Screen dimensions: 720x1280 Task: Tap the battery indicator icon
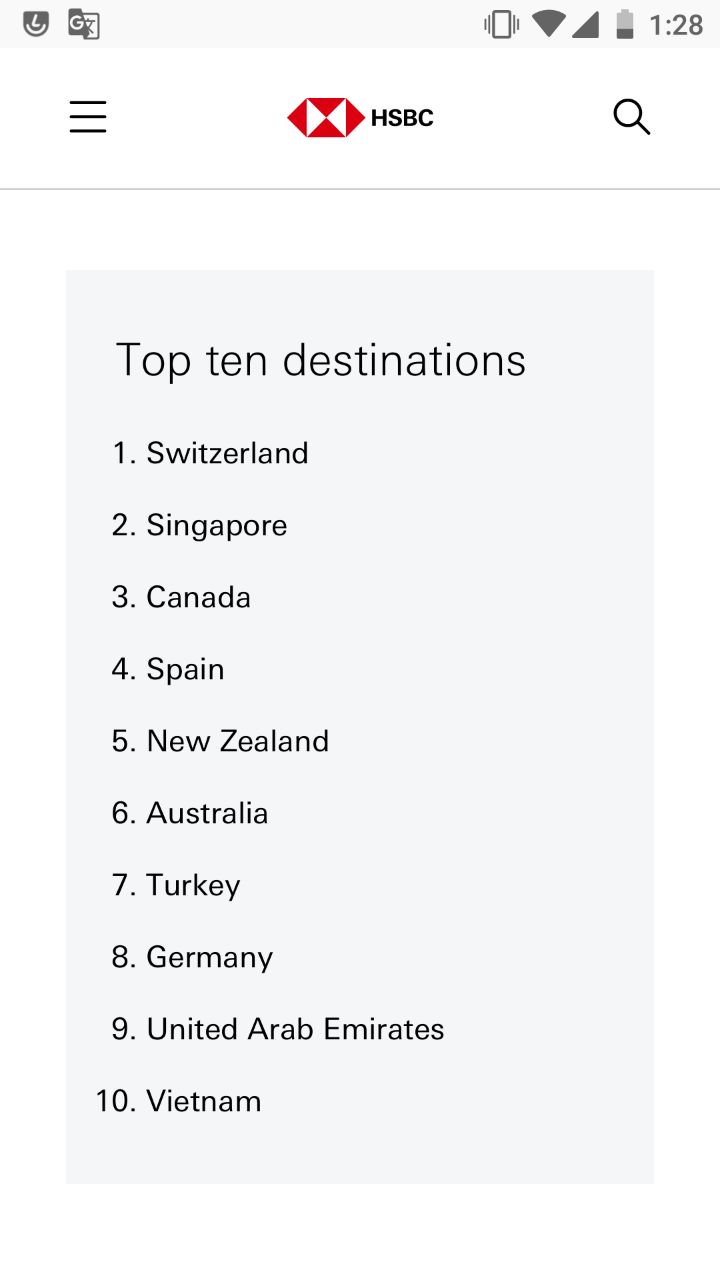[x=625, y=24]
